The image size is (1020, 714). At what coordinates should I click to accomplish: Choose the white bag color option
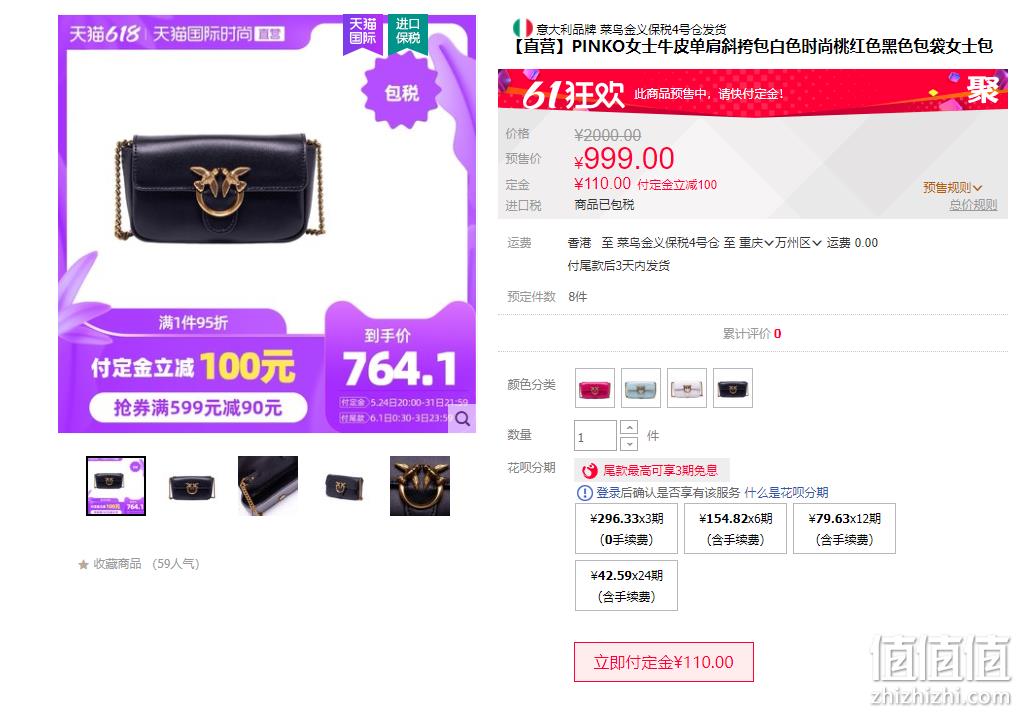click(x=687, y=388)
